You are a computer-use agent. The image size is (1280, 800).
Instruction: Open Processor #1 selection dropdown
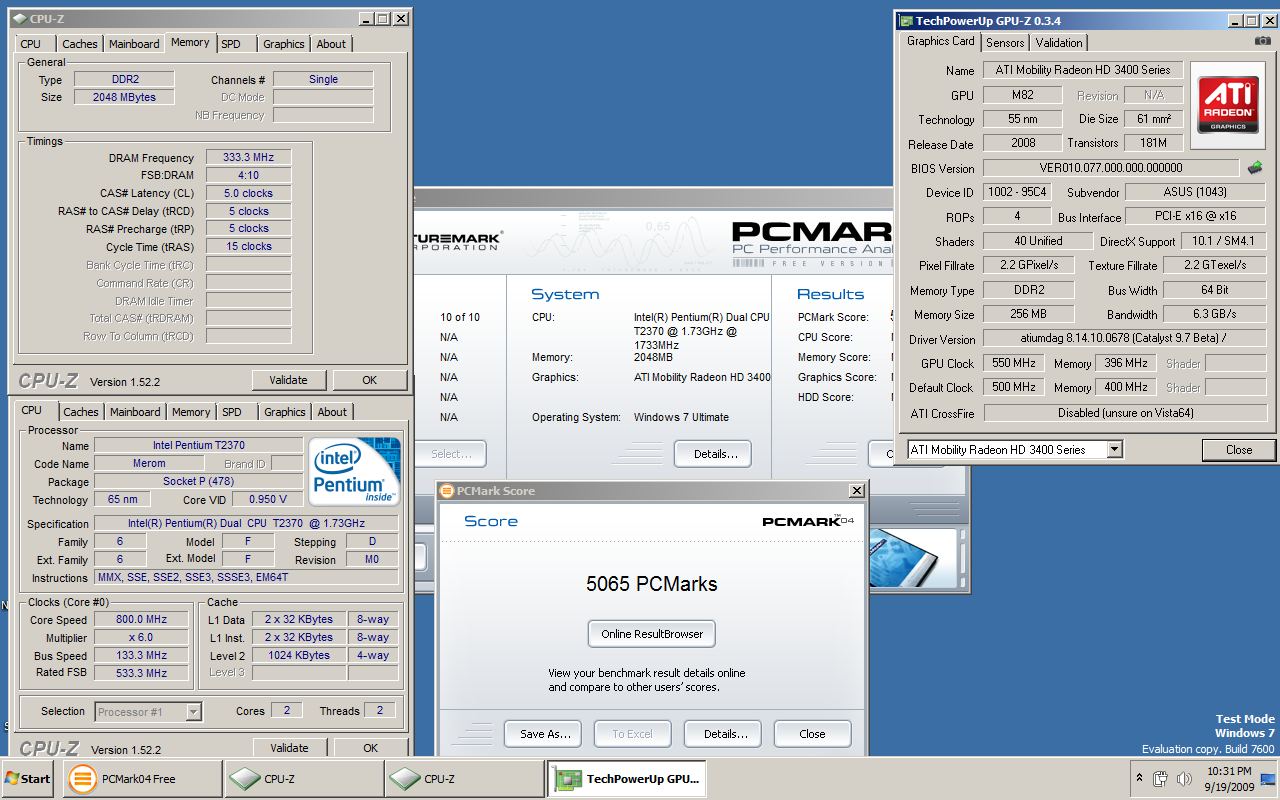(x=194, y=712)
